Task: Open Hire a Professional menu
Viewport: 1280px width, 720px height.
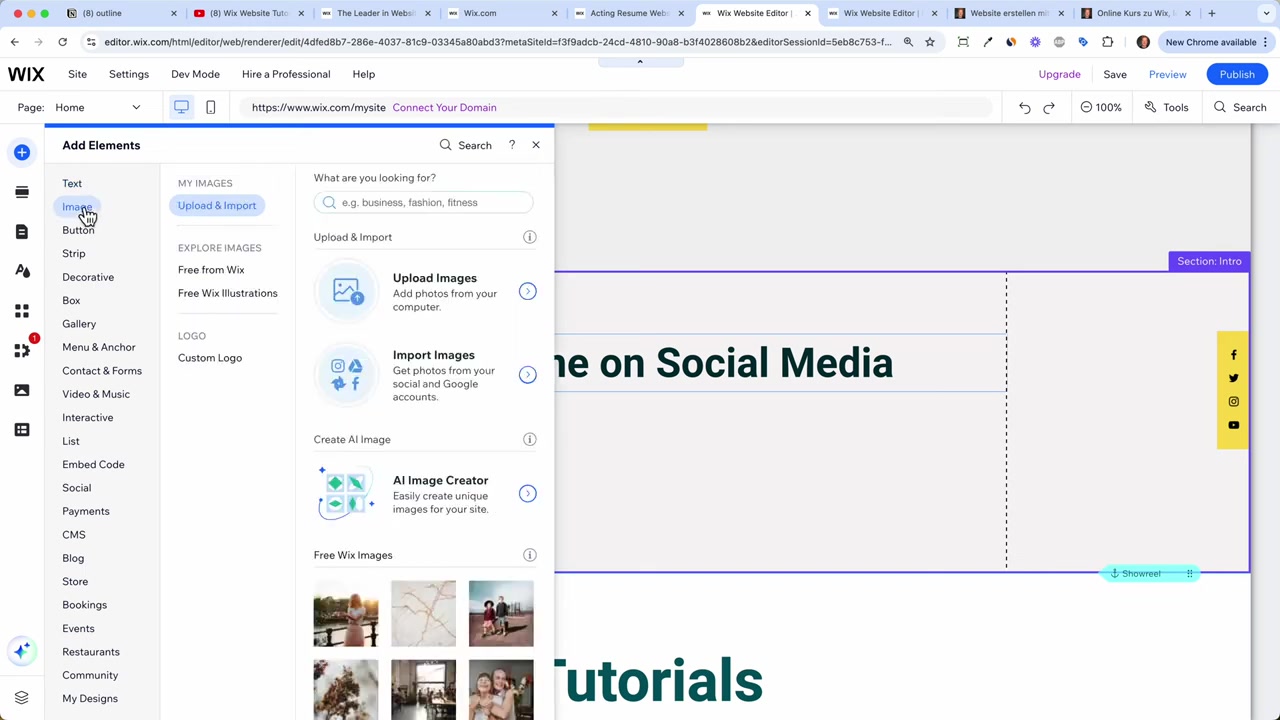Action: tap(286, 74)
